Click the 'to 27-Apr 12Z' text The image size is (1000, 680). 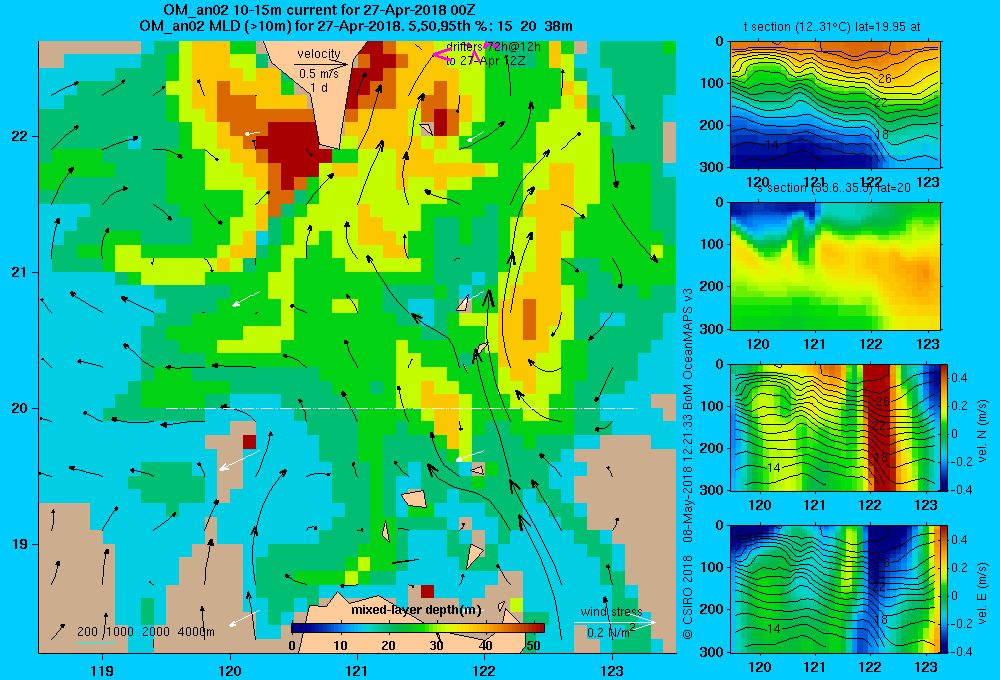[485, 61]
